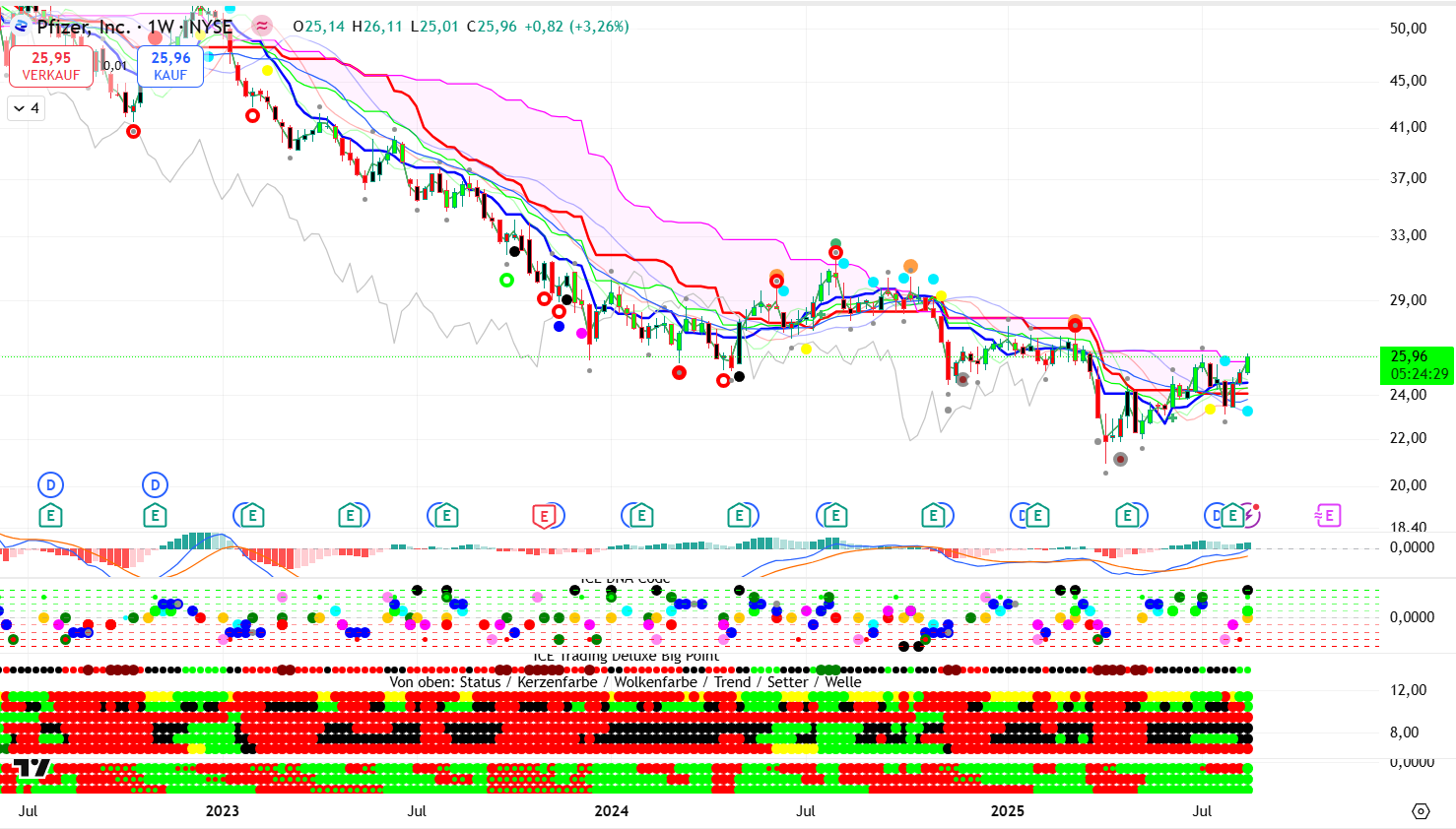Click the red earnings E marker

click(x=544, y=515)
